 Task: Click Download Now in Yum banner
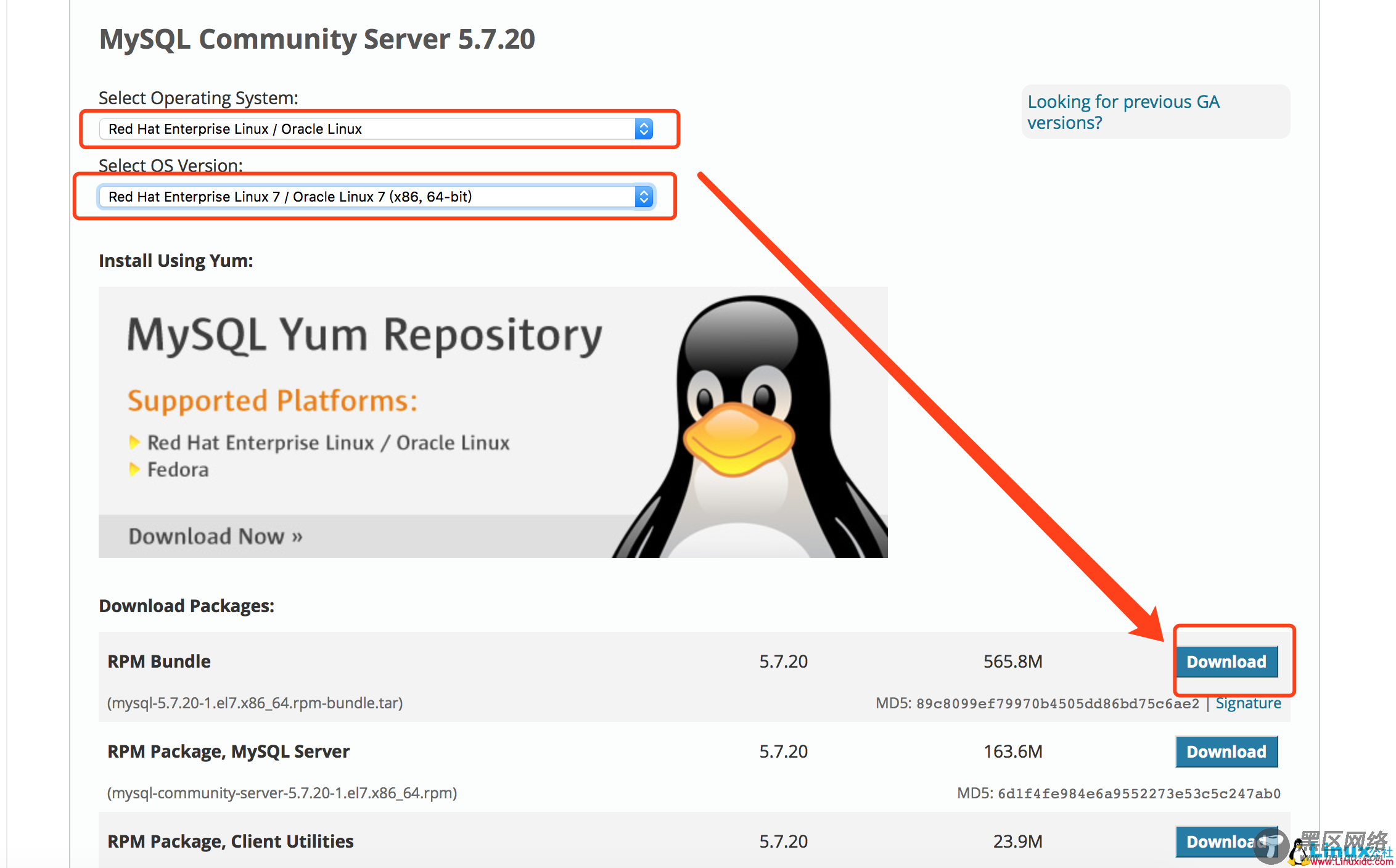pos(215,536)
